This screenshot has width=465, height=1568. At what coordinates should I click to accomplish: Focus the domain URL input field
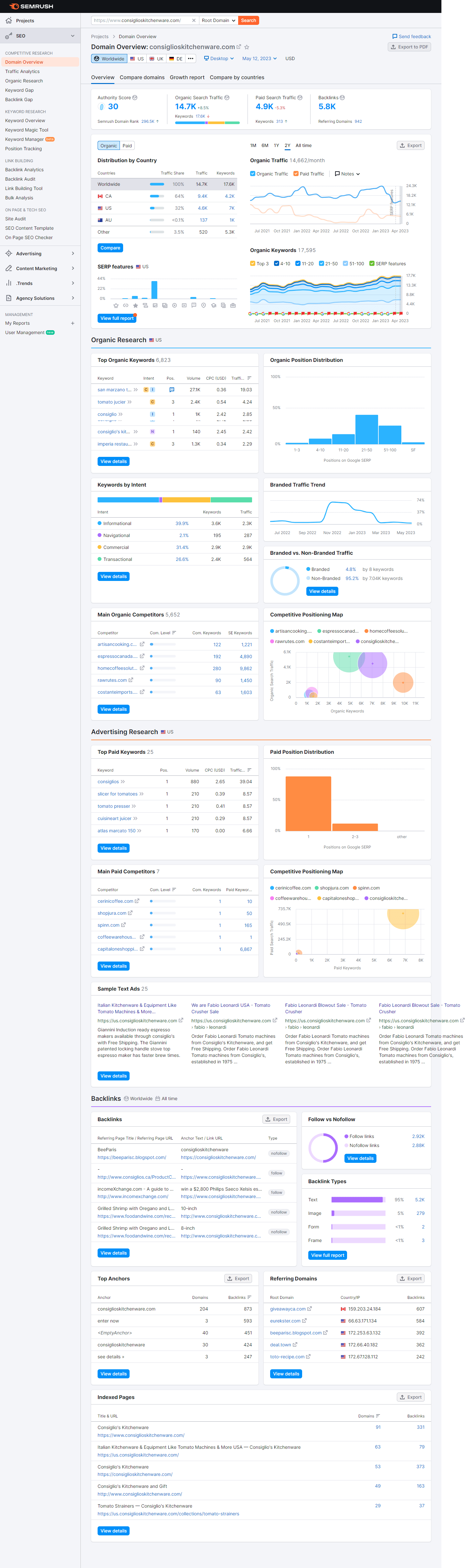tap(141, 21)
